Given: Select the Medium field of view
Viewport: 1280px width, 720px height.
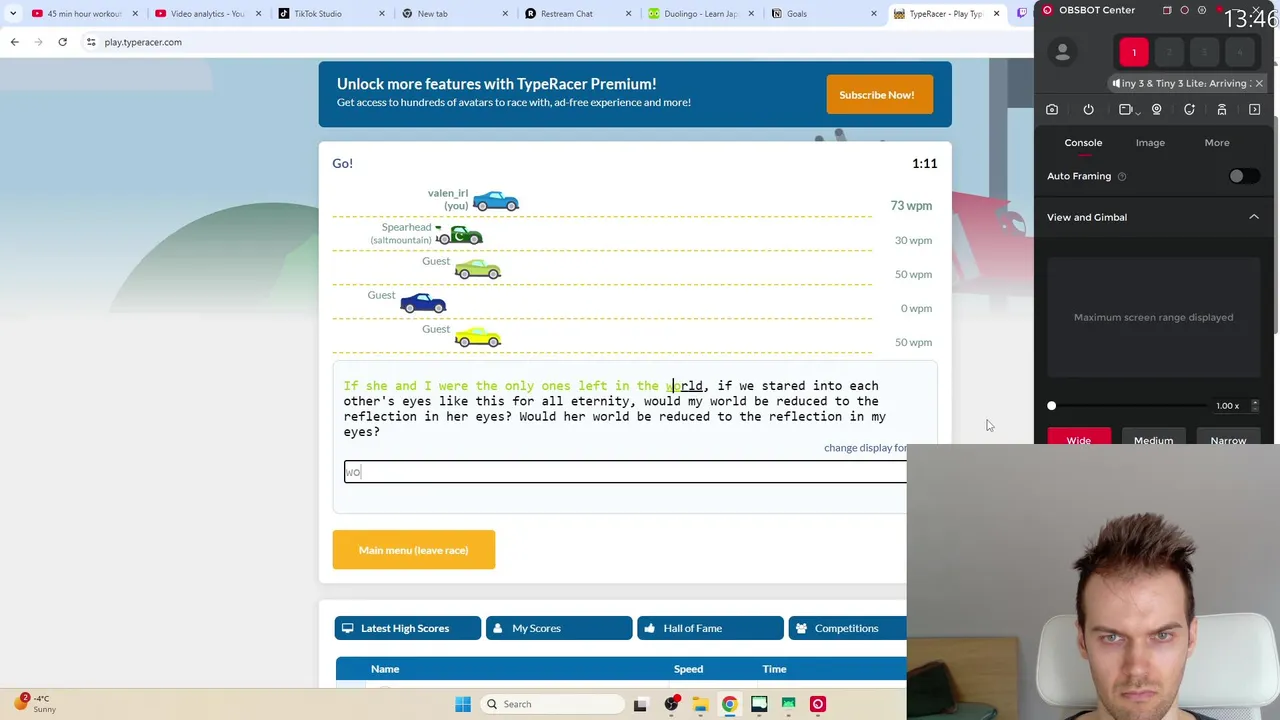Looking at the screenshot, I should coord(1153,438).
